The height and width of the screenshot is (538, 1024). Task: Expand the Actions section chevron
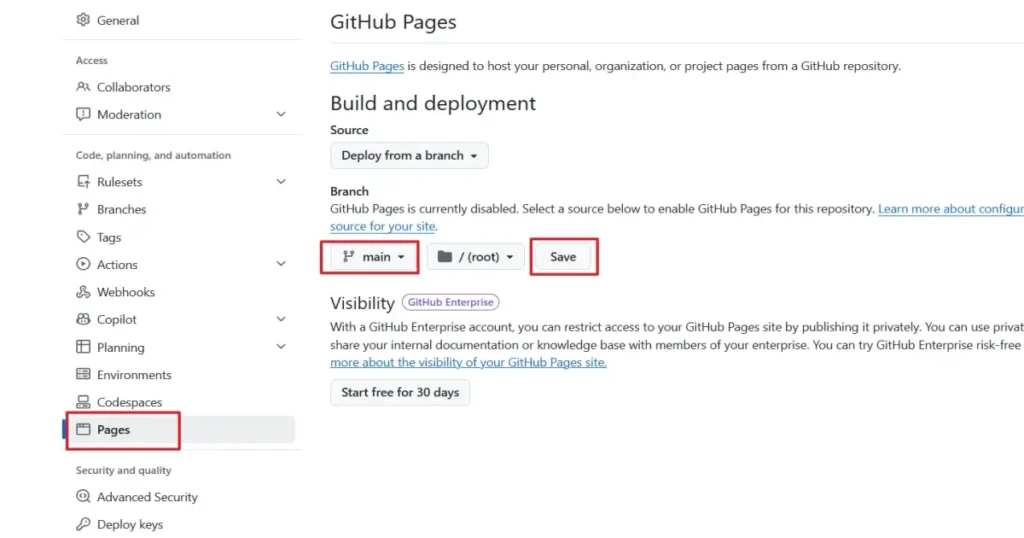pyautogui.click(x=281, y=264)
